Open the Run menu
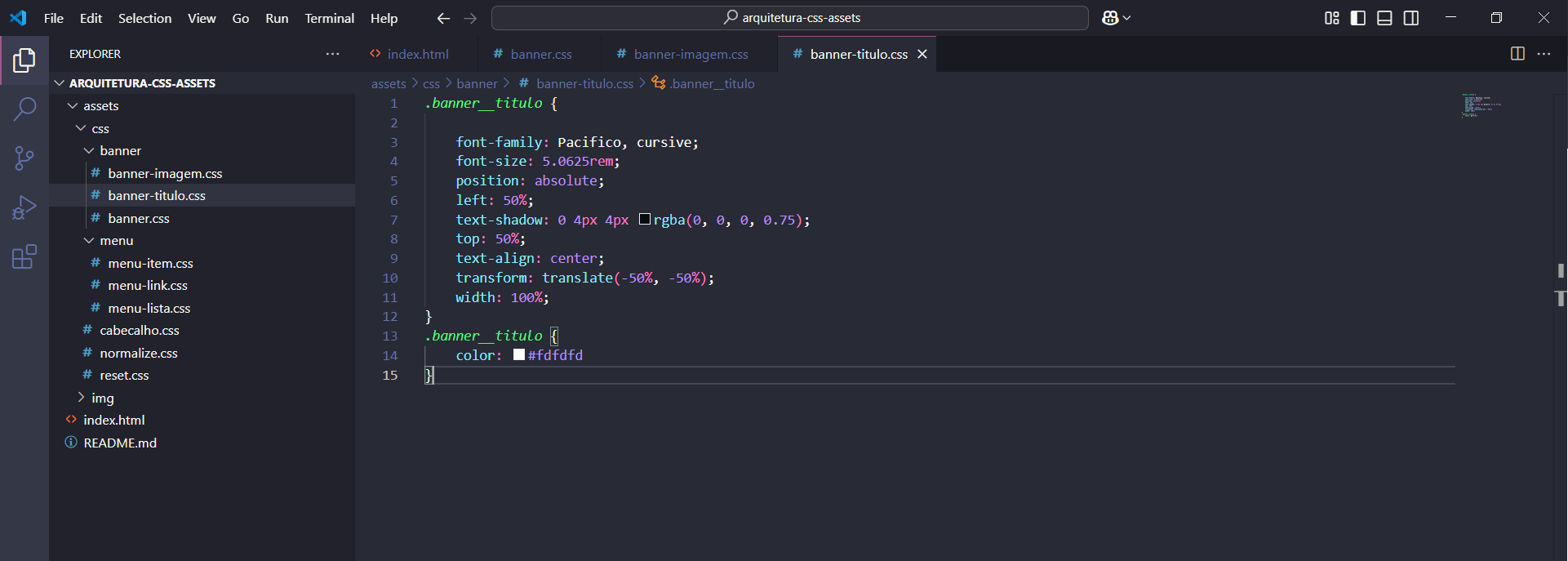 277,18
